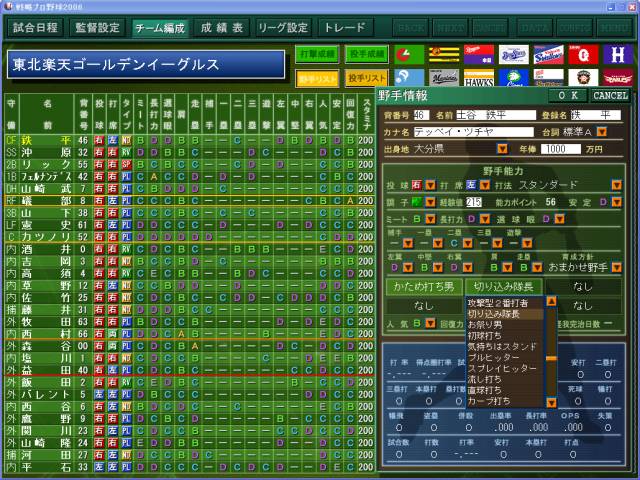Select the Carp team logo
This screenshot has width=640, height=480.
click(409, 54)
